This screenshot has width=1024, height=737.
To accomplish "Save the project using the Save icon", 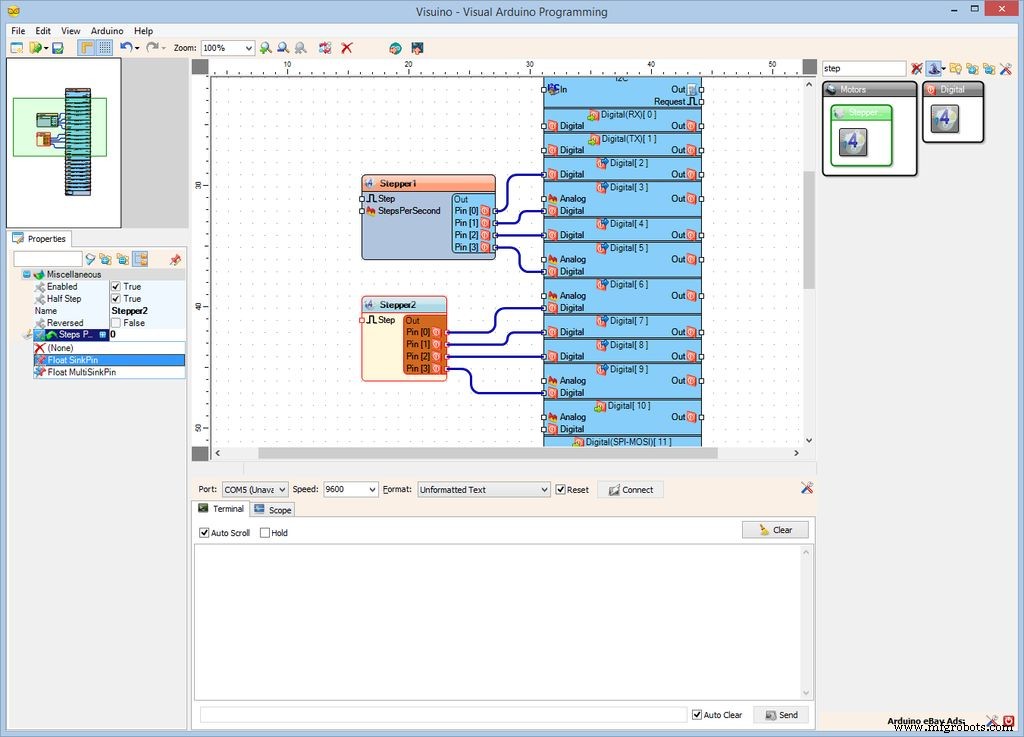I will (x=55, y=47).
